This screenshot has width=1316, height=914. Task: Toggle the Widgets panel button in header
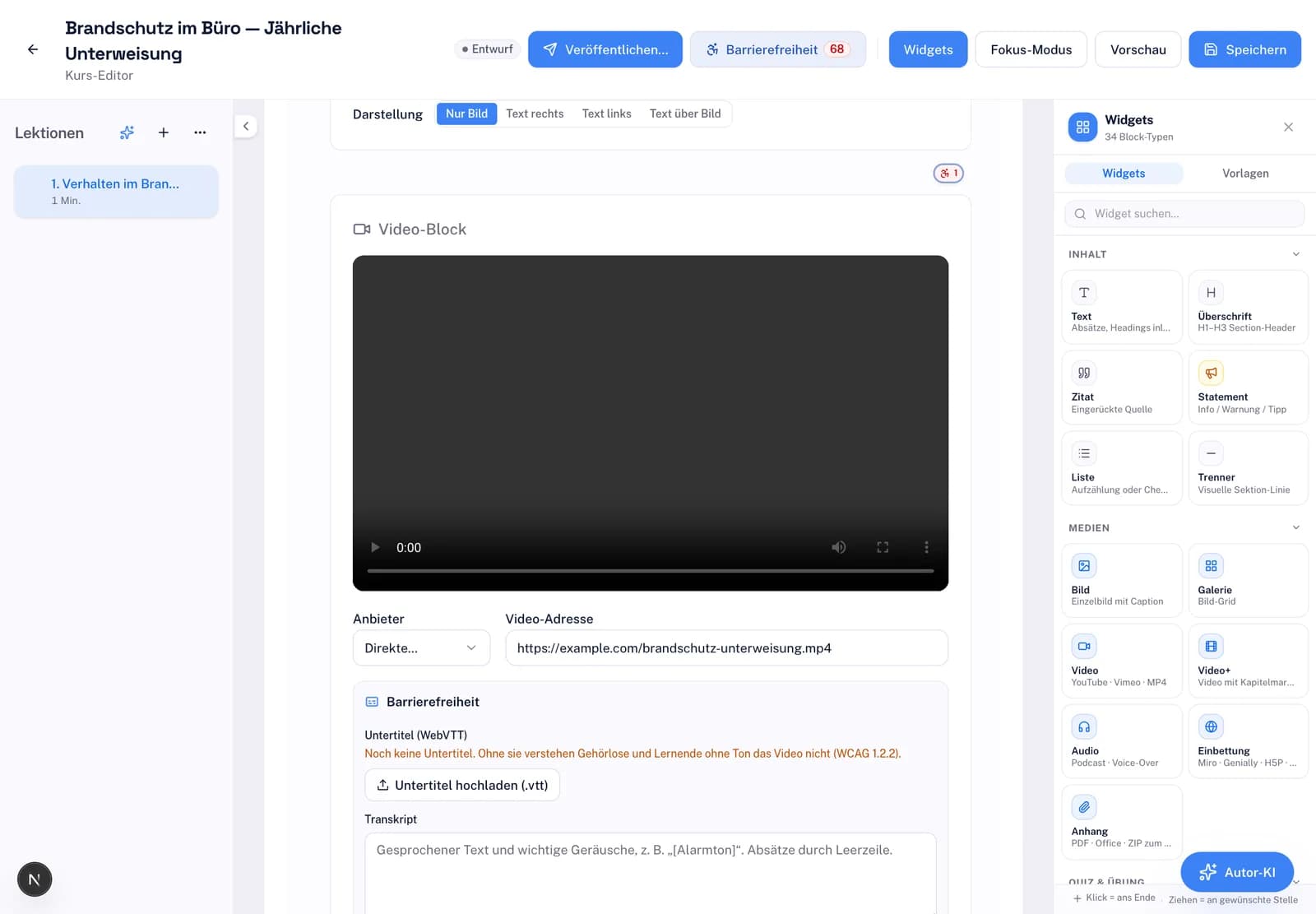coord(928,49)
